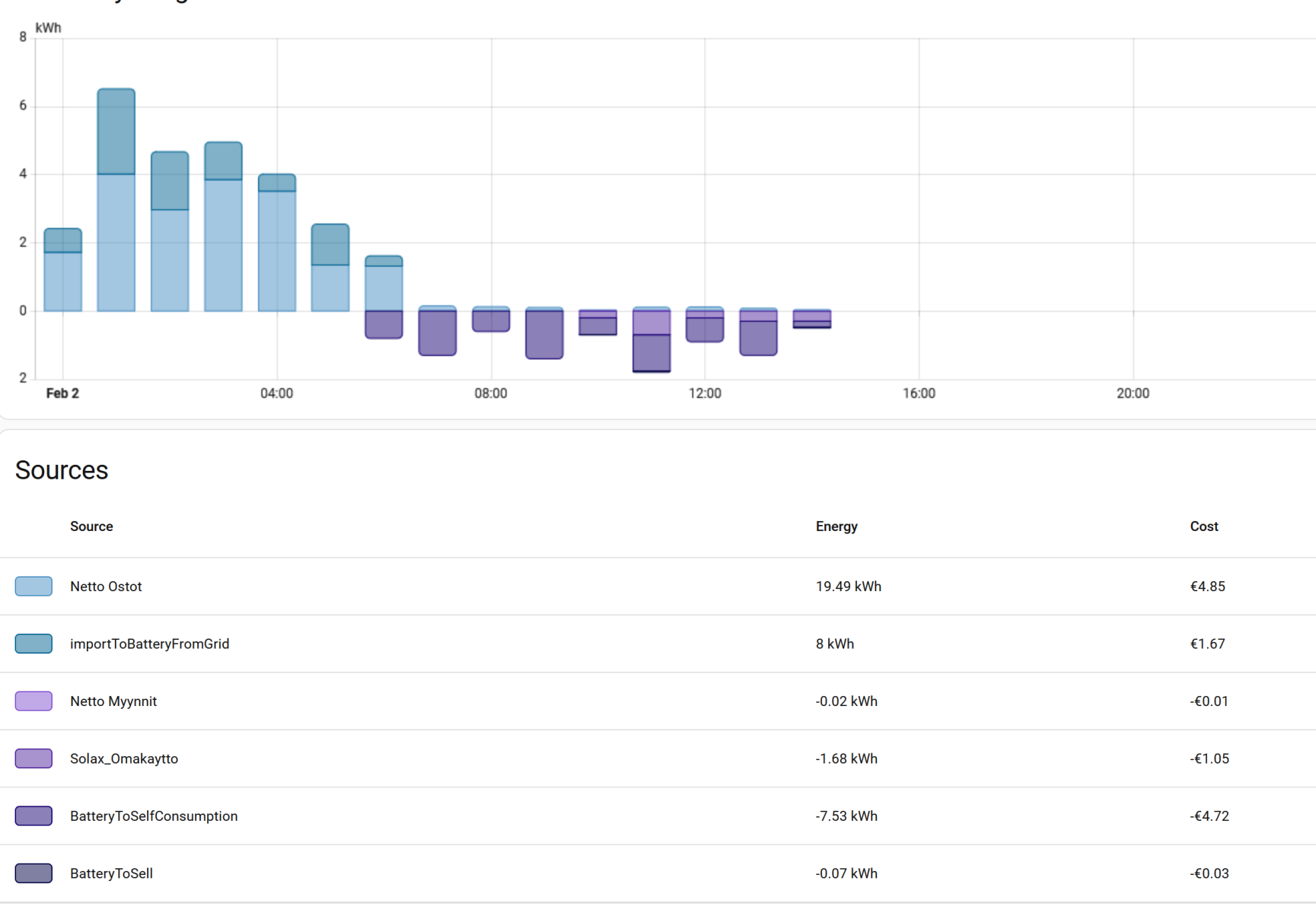Click the Netto Myynnit lilac swatch

(33, 701)
